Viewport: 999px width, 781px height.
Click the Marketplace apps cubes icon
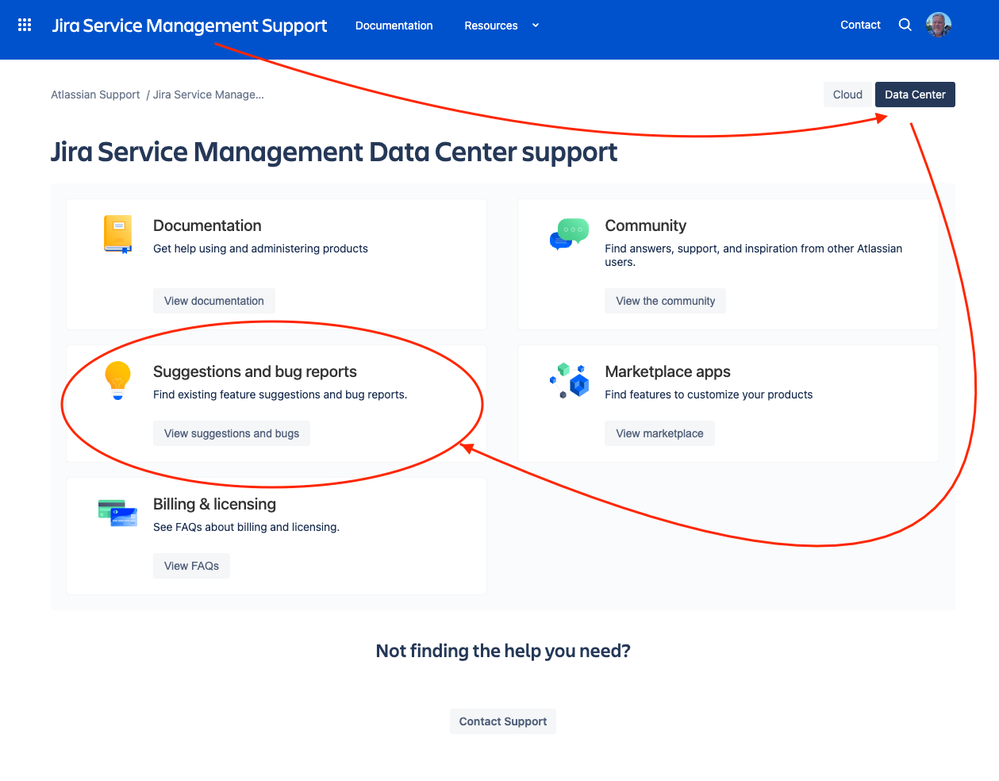coord(569,380)
